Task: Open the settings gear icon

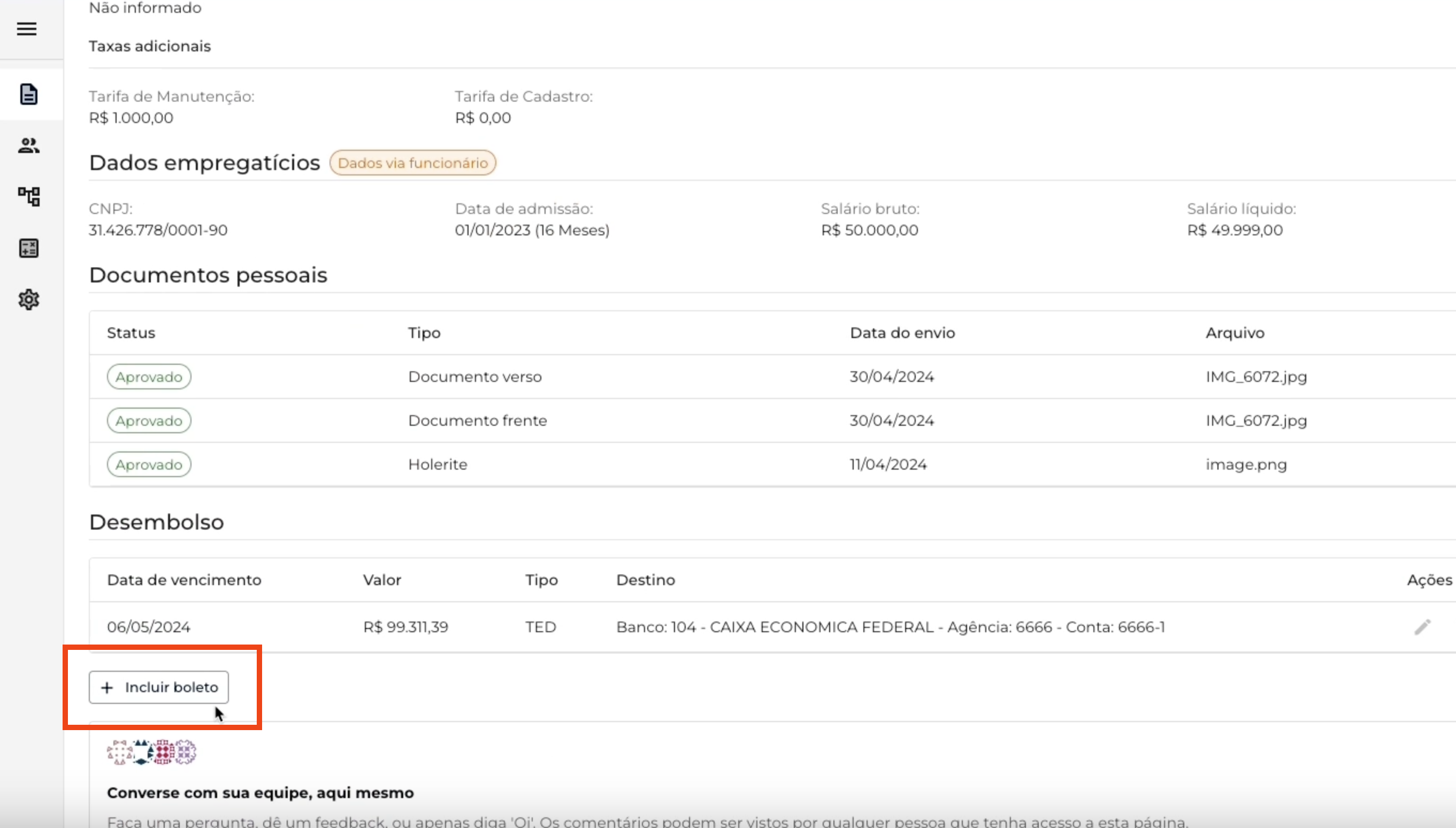Action: (x=29, y=299)
